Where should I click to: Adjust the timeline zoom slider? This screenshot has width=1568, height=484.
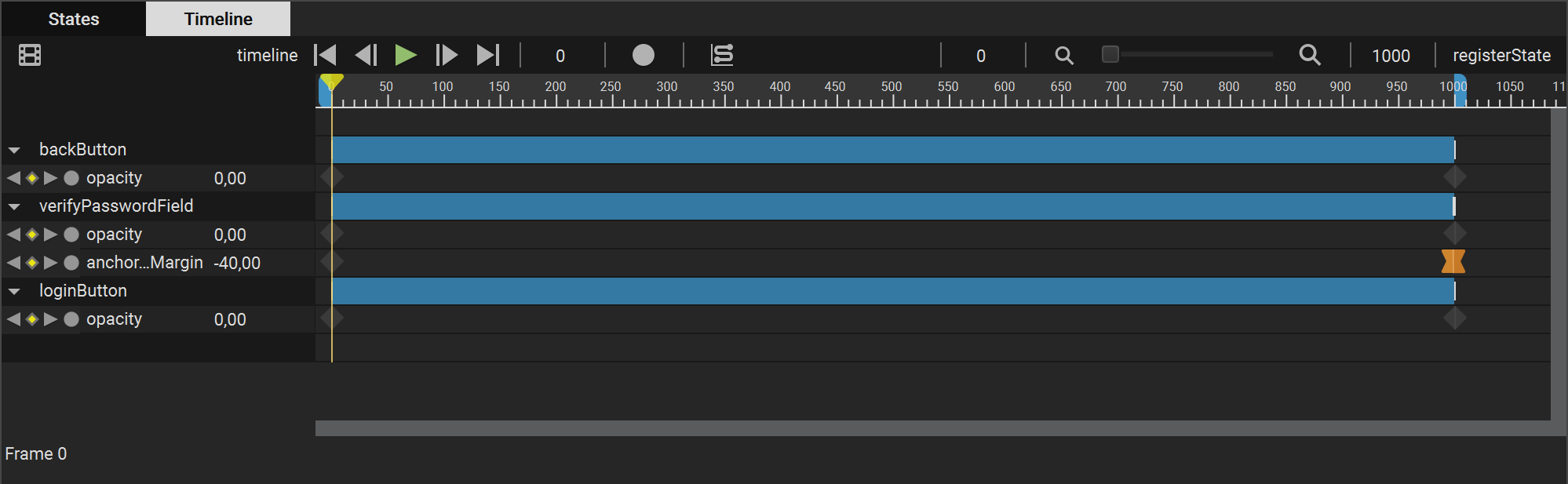[x=1111, y=54]
